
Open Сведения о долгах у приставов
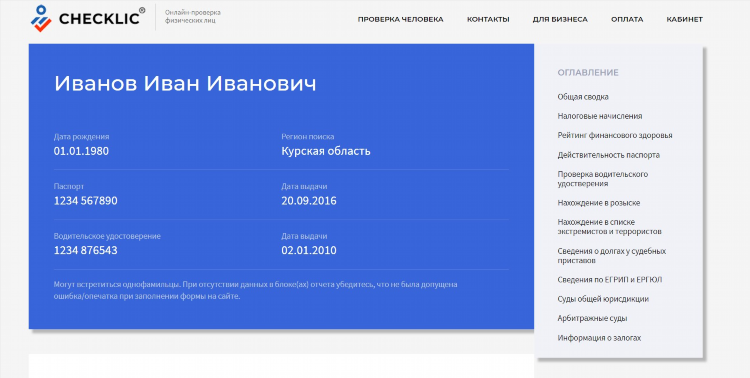tap(611, 256)
